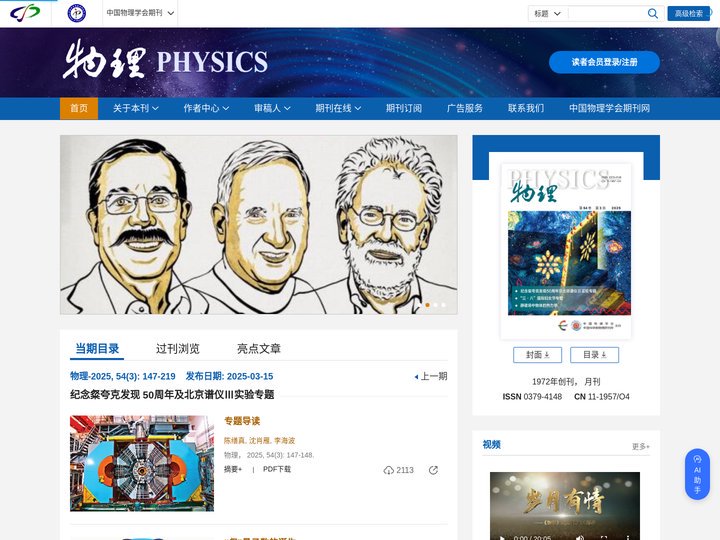Click the PDF下载 link
The image size is (720, 540).
[277, 469]
